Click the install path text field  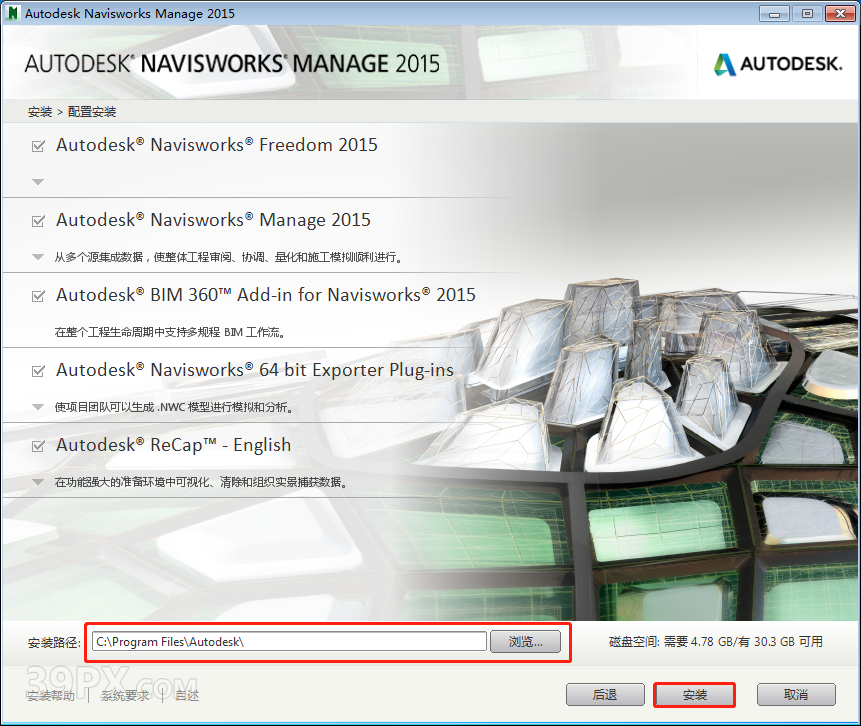(x=288, y=642)
